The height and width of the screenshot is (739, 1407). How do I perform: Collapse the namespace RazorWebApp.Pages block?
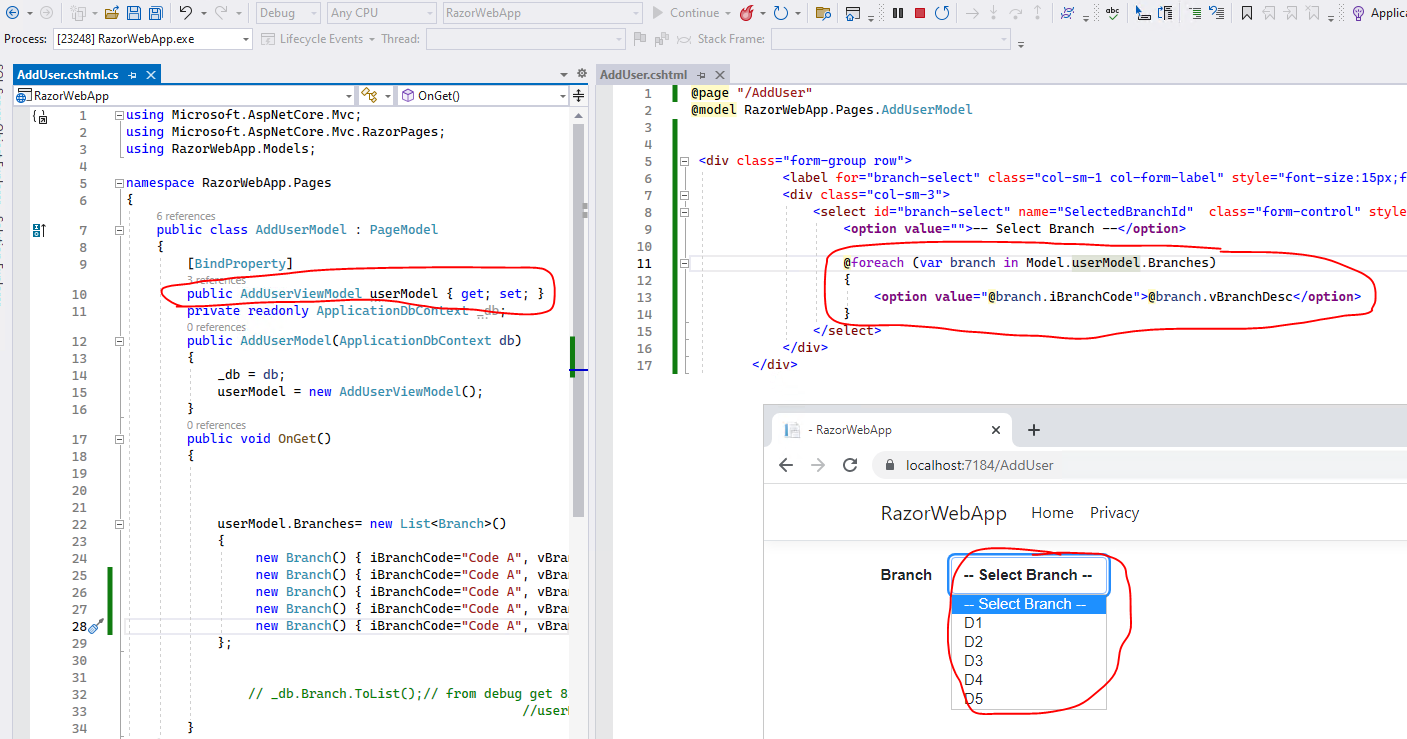[x=119, y=183]
